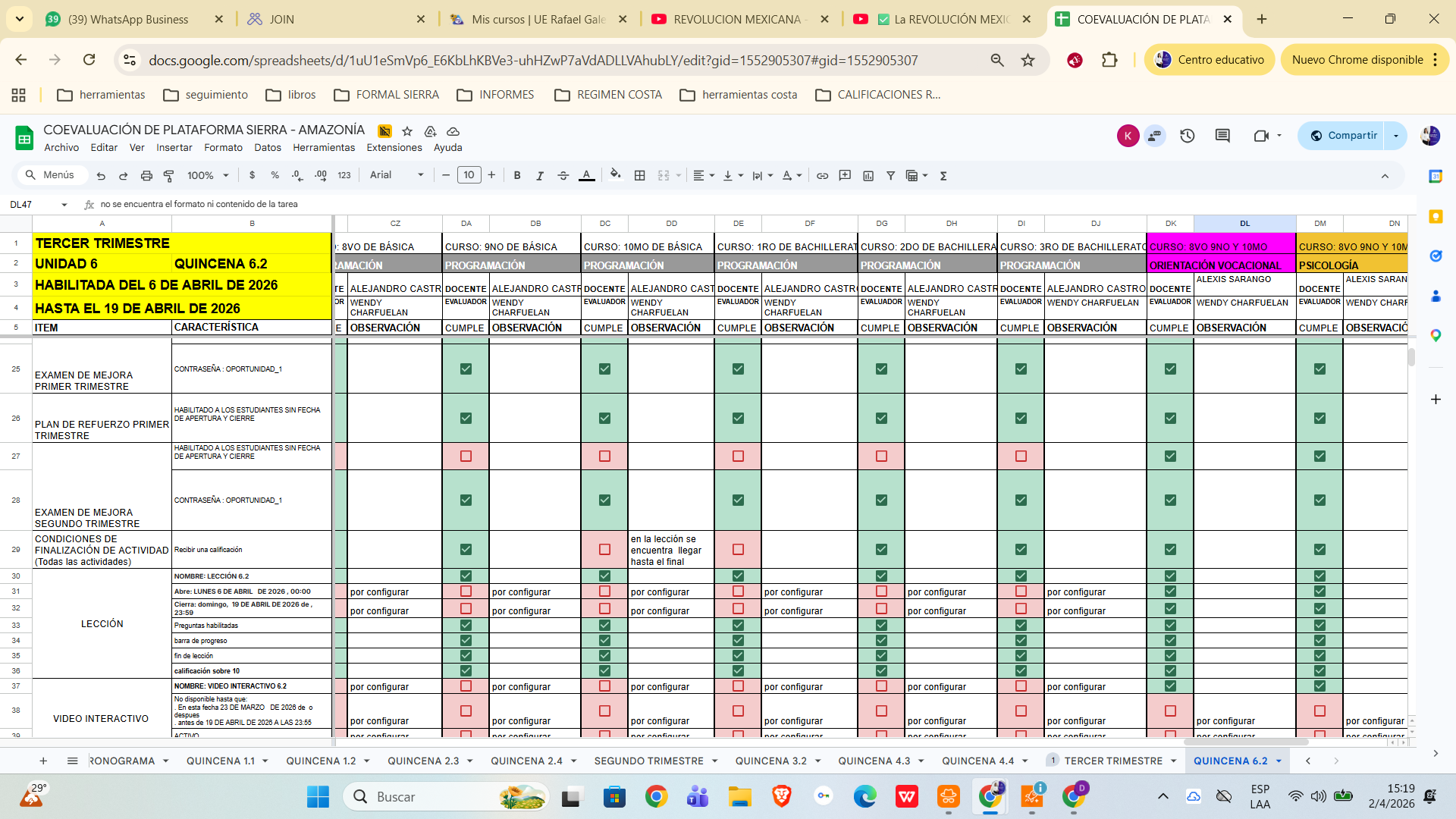Screen dimensions: 1456x819
Task: Click strikethrough formatting icon
Action: click(563, 175)
